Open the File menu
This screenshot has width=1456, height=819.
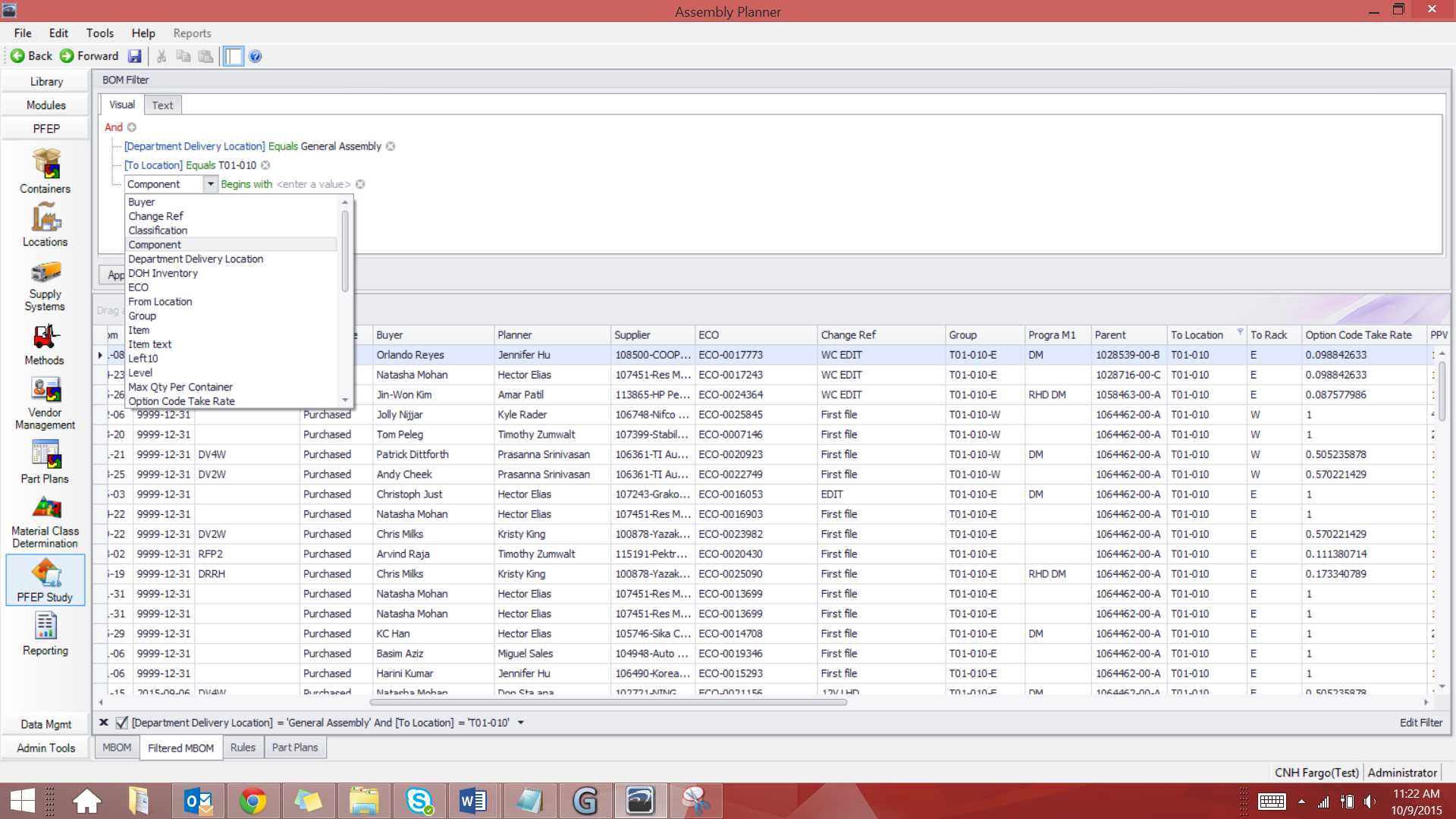(x=23, y=33)
